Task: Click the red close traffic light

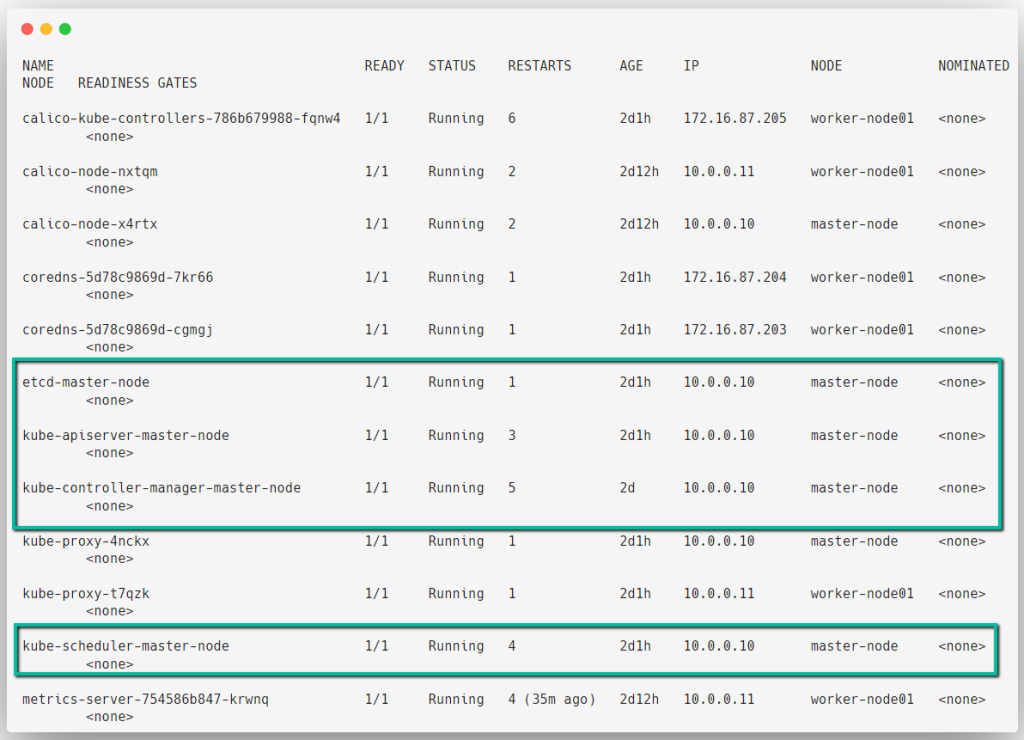Action: [x=26, y=29]
